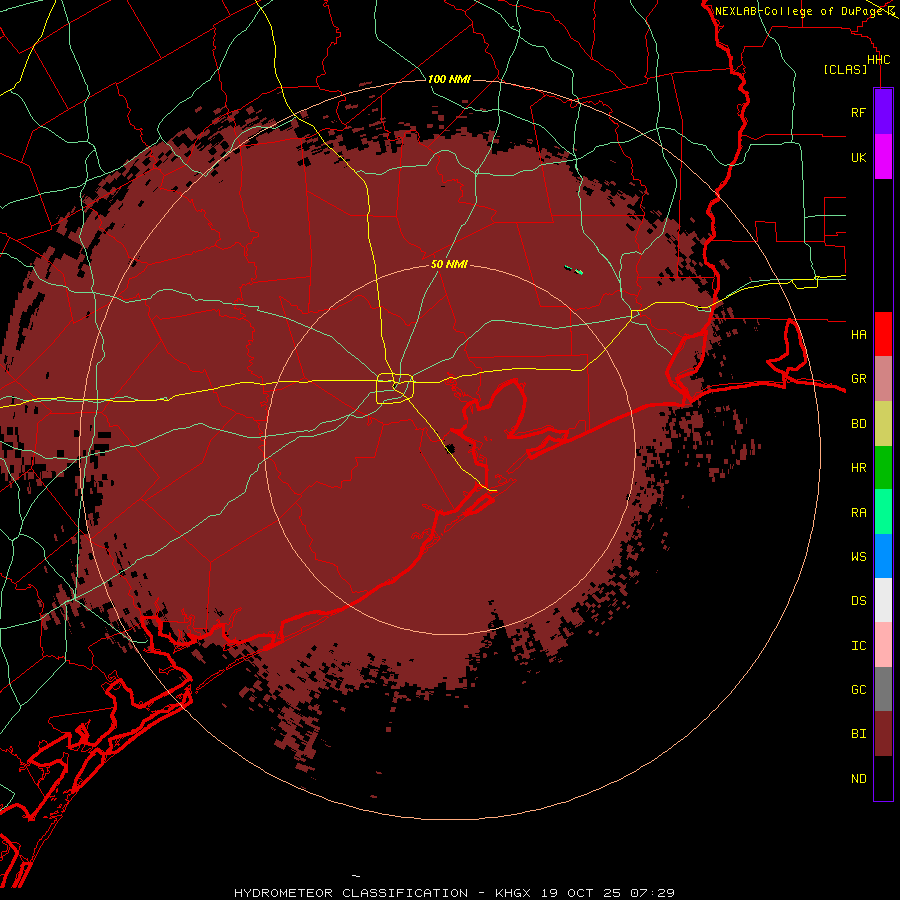Pick the dark green HR legend swatch
900x900 pixels.
click(x=883, y=467)
